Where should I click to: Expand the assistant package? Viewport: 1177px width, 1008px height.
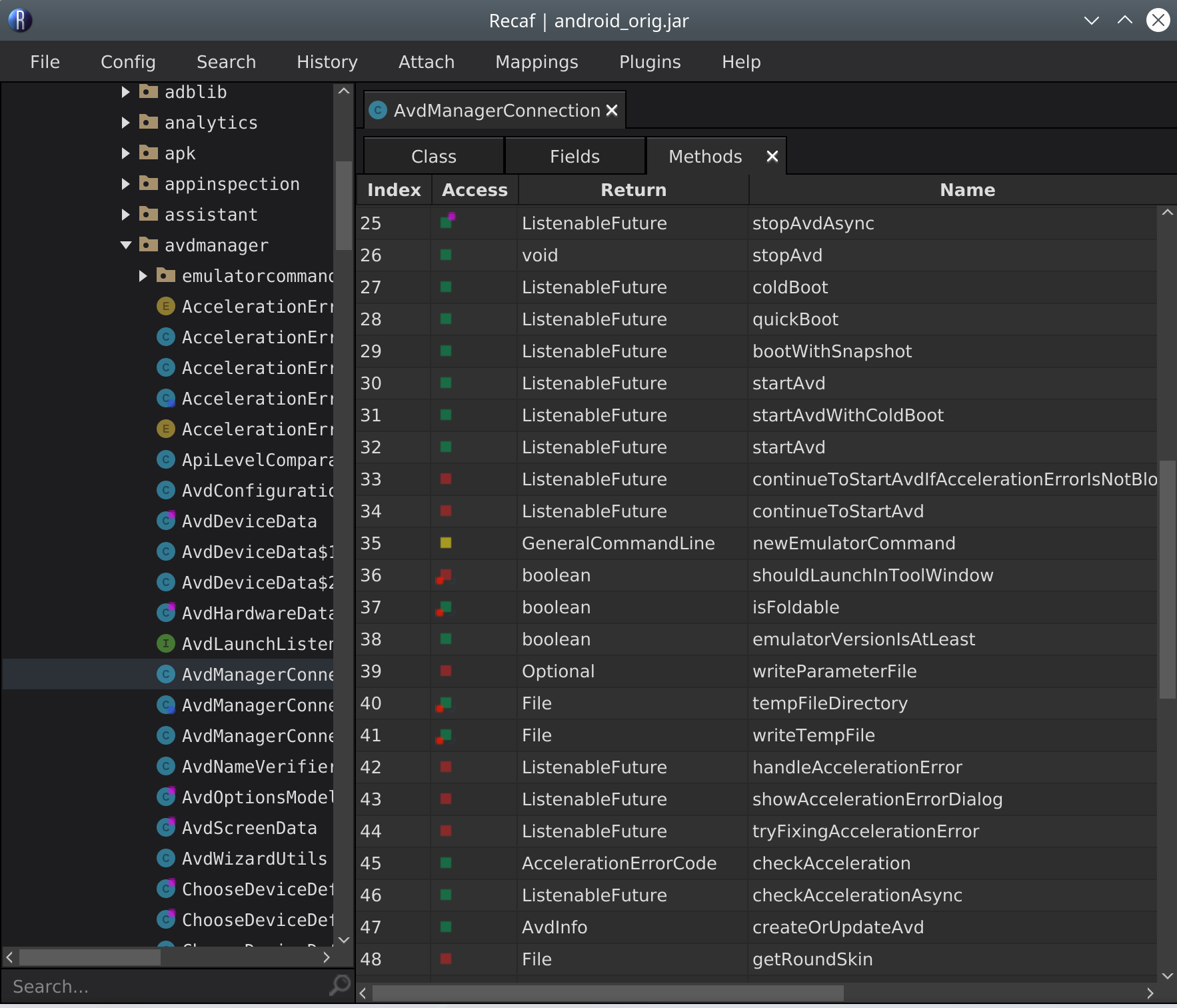point(125,215)
